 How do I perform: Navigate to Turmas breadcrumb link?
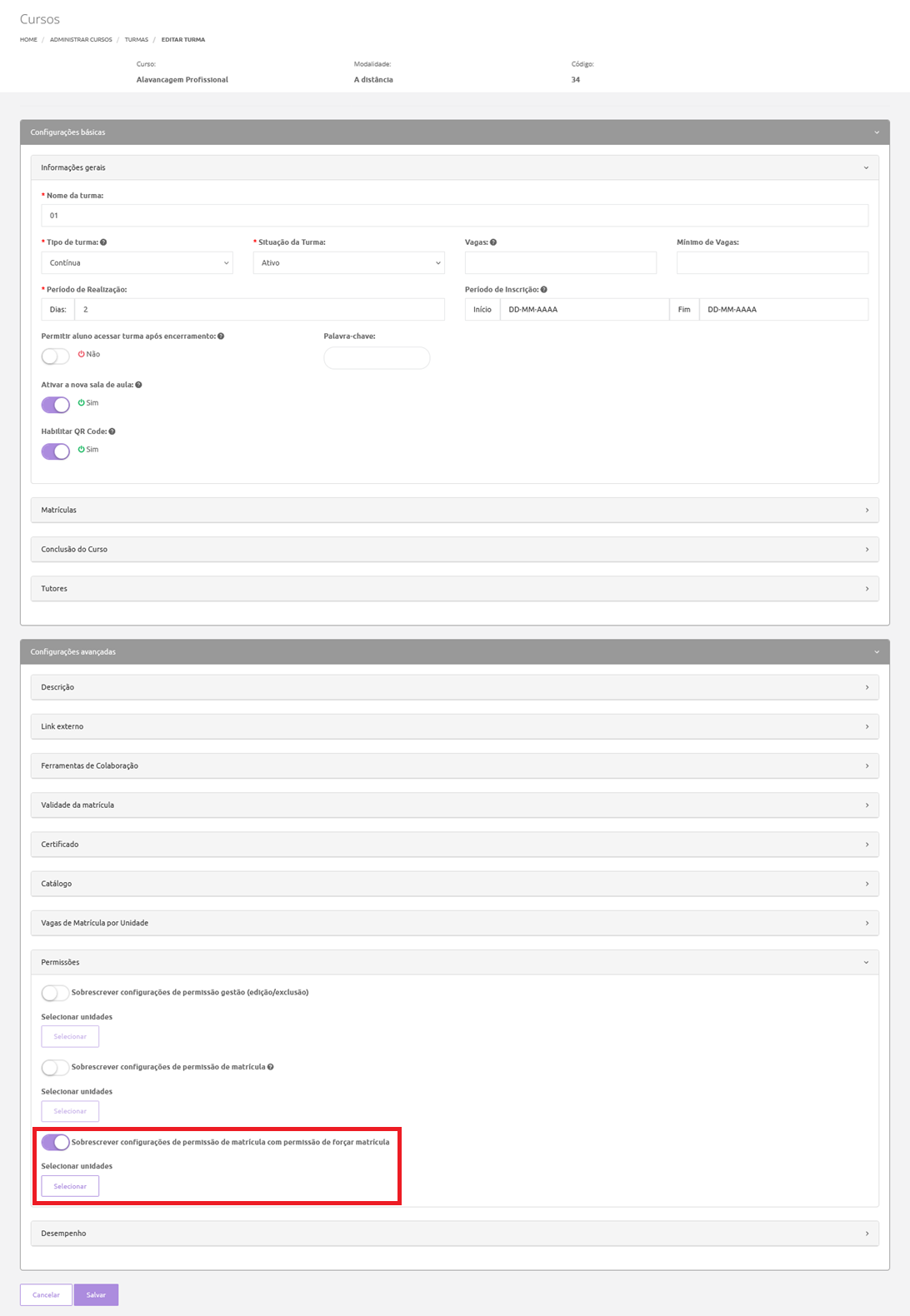pyautogui.click(x=136, y=40)
